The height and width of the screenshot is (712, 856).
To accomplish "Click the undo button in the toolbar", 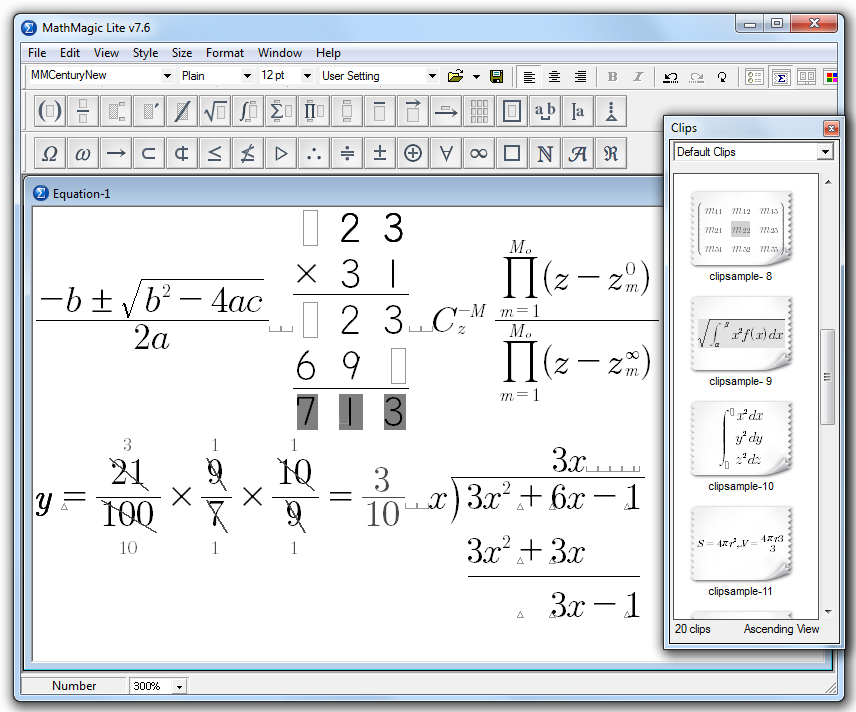I will coord(670,77).
